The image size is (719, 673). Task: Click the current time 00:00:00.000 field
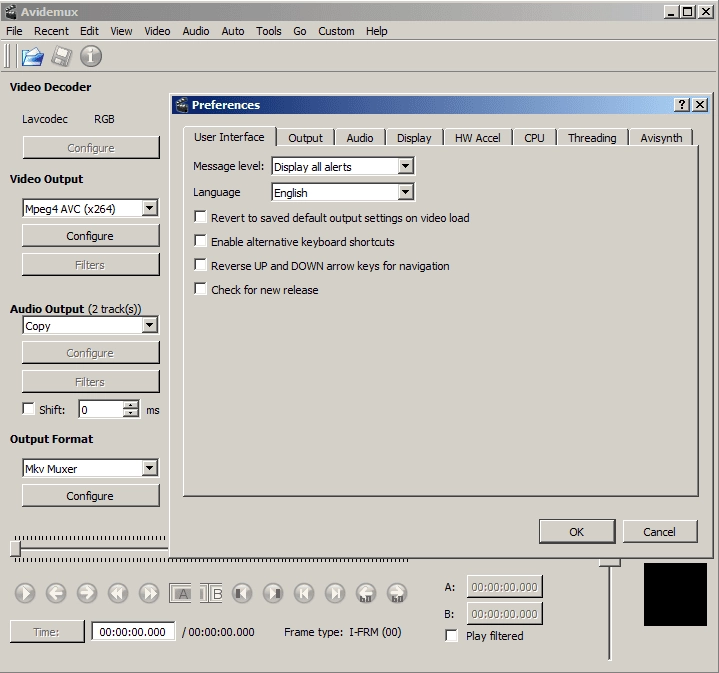(x=133, y=632)
